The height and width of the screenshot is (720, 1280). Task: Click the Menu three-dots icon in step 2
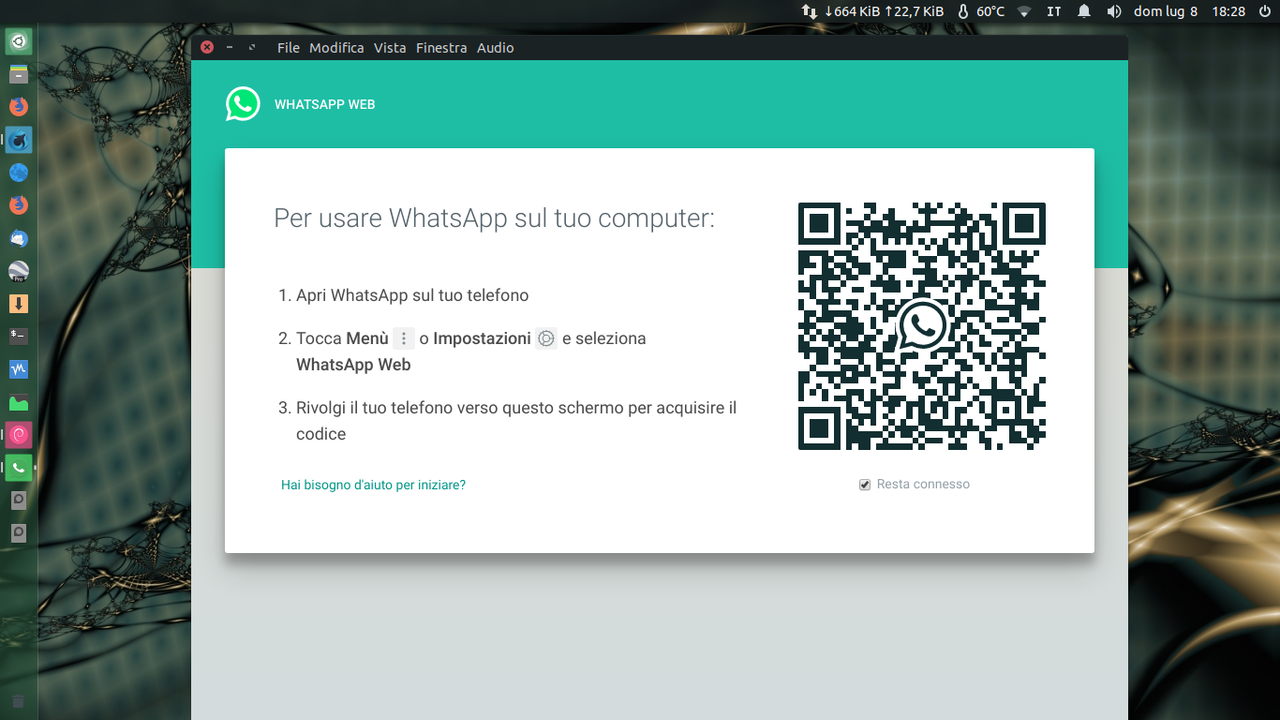[404, 338]
